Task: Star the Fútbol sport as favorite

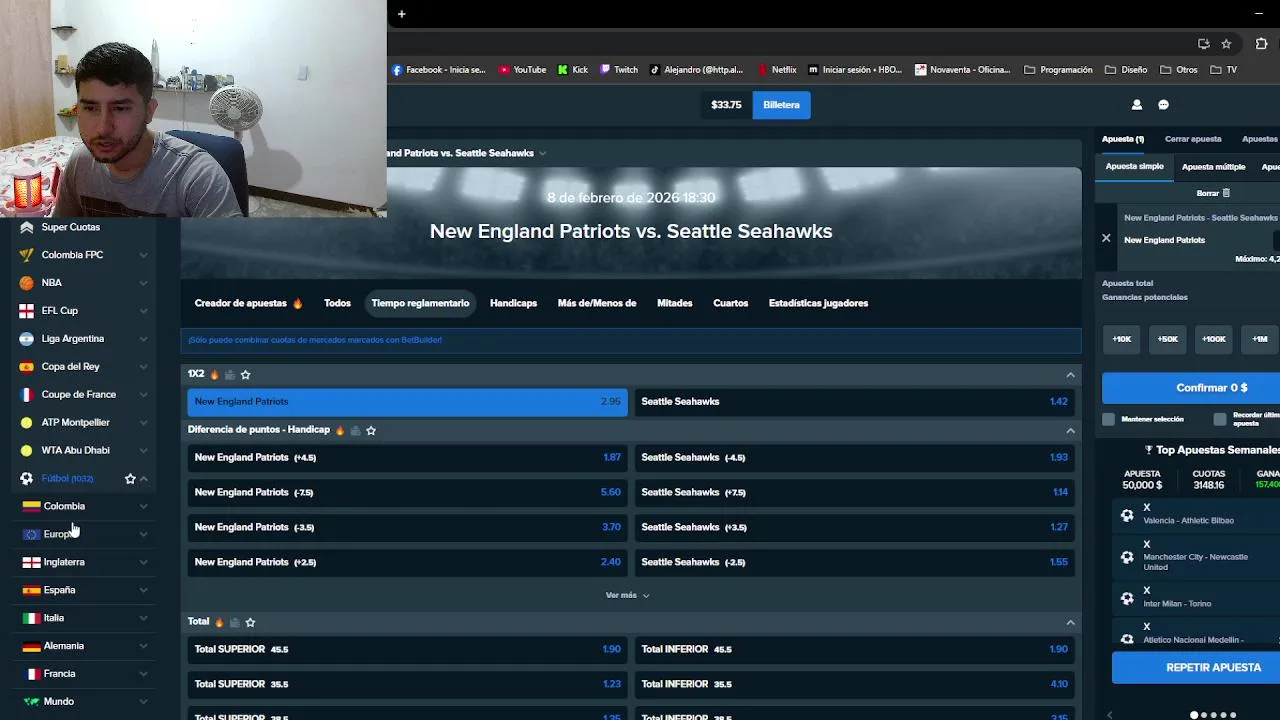Action: tap(130, 479)
